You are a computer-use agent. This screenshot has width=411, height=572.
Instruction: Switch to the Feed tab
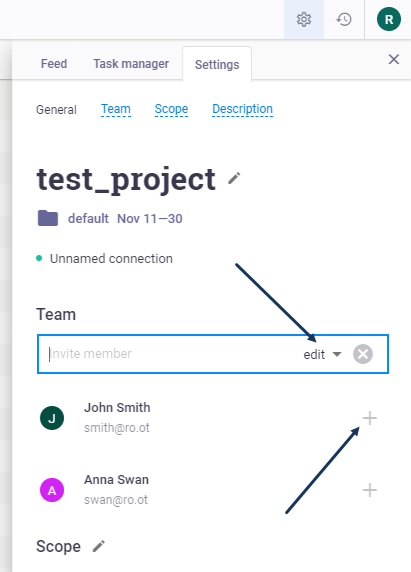(54, 64)
